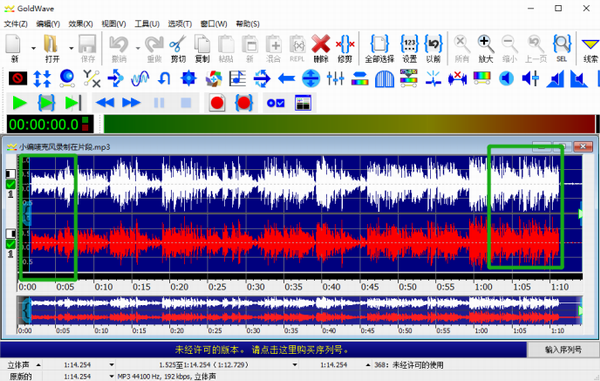Start a new recording with the red button
This screenshot has width=600, height=381.
tap(217, 103)
